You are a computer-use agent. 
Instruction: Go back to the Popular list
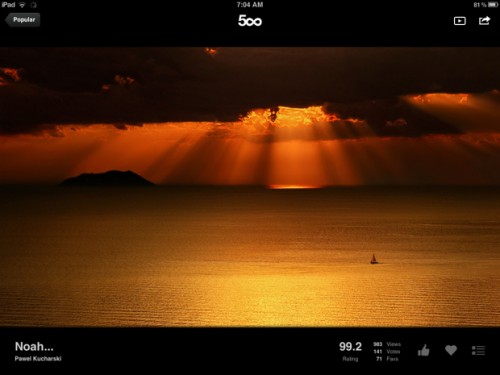coord(23,20)
